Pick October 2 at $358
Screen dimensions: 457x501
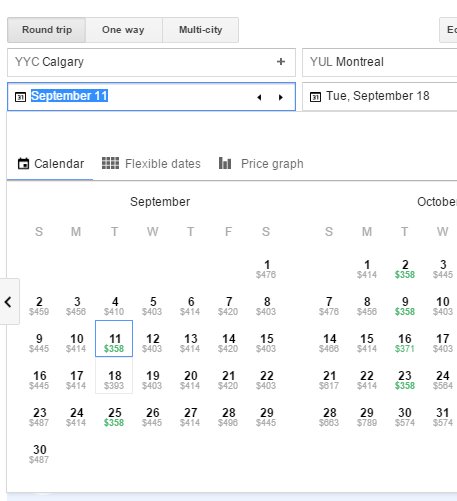[405, 269]
